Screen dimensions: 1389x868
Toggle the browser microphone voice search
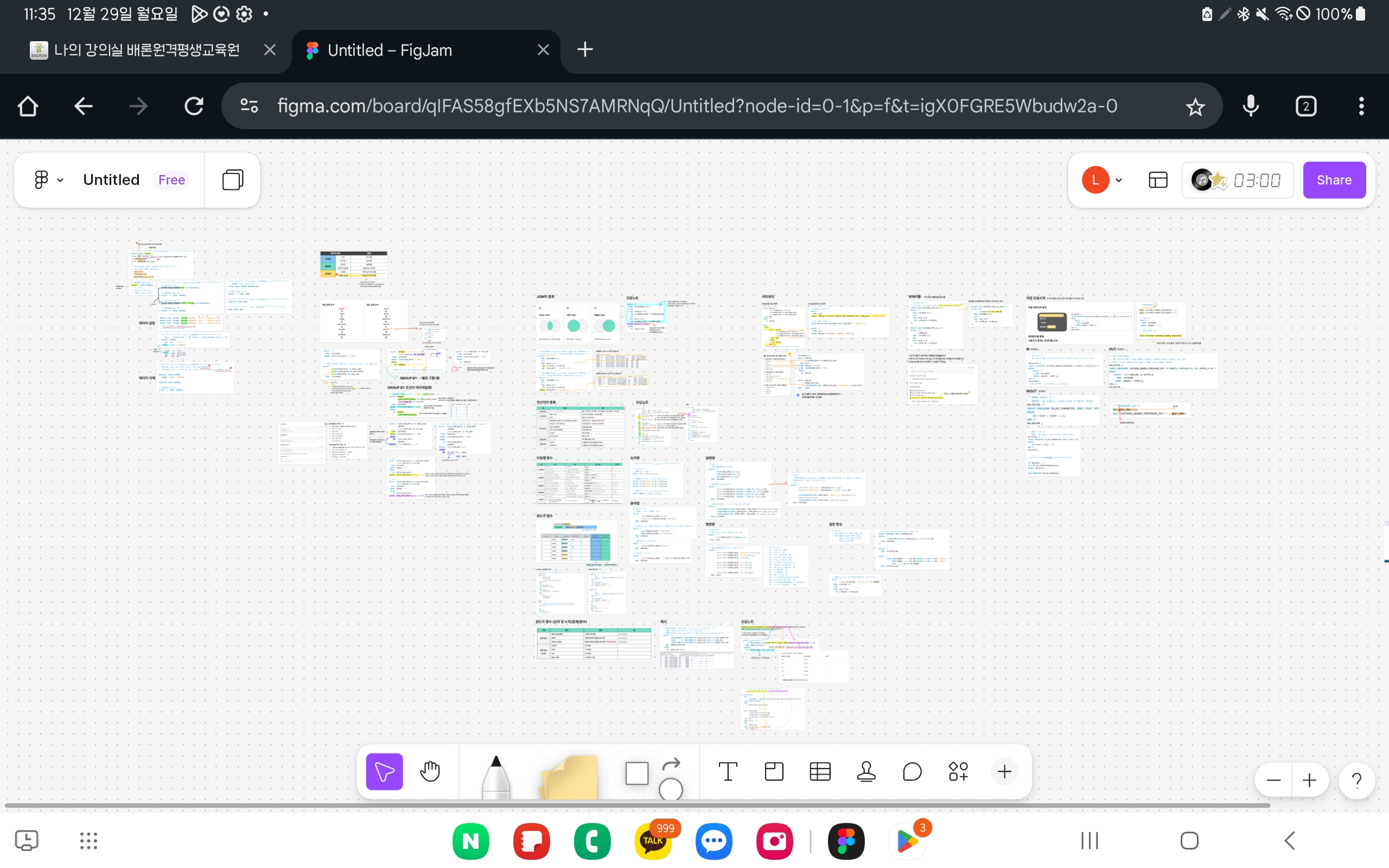(1251, 106)
